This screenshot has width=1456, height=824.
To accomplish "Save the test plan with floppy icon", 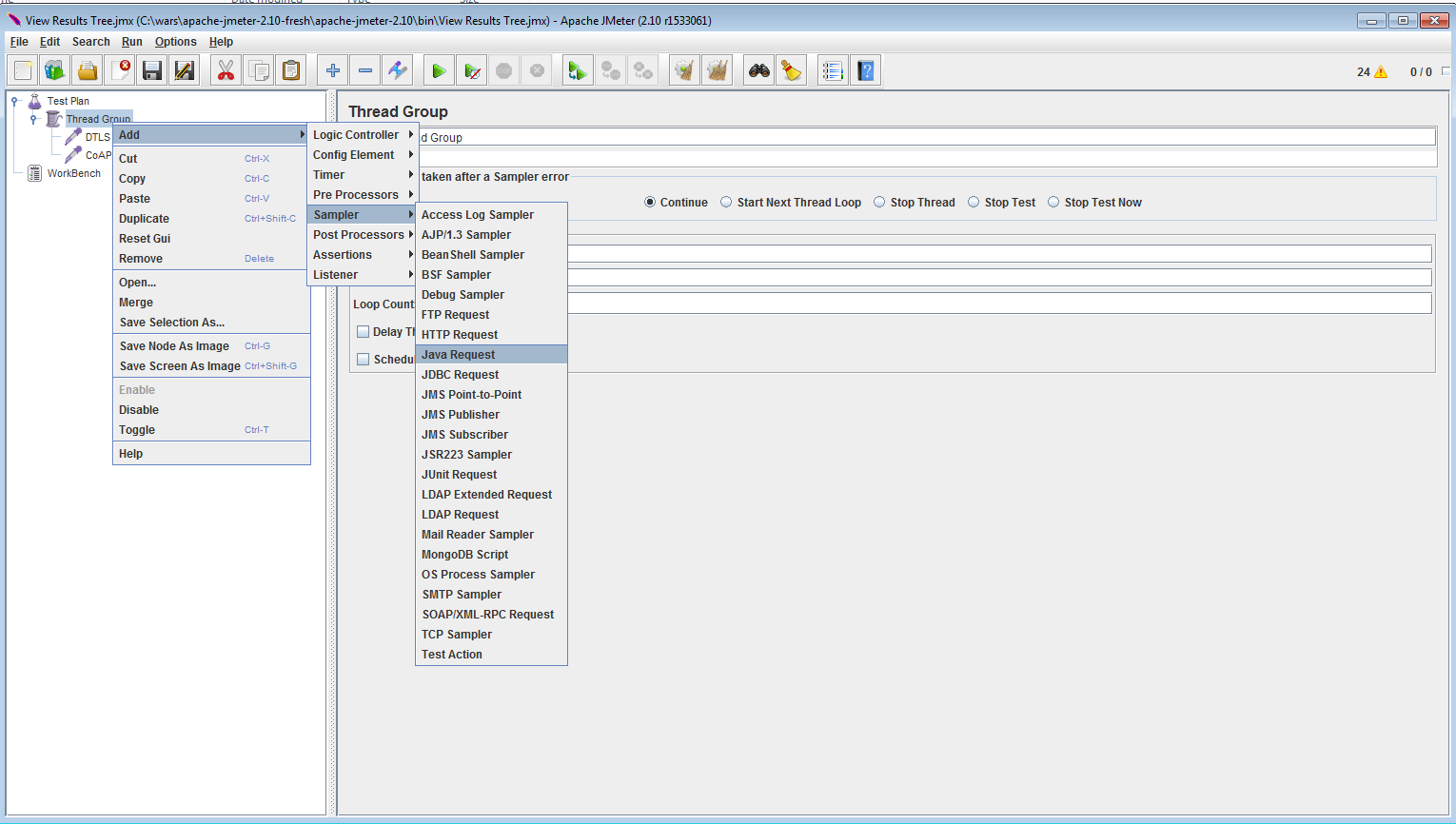I will 152,70.
